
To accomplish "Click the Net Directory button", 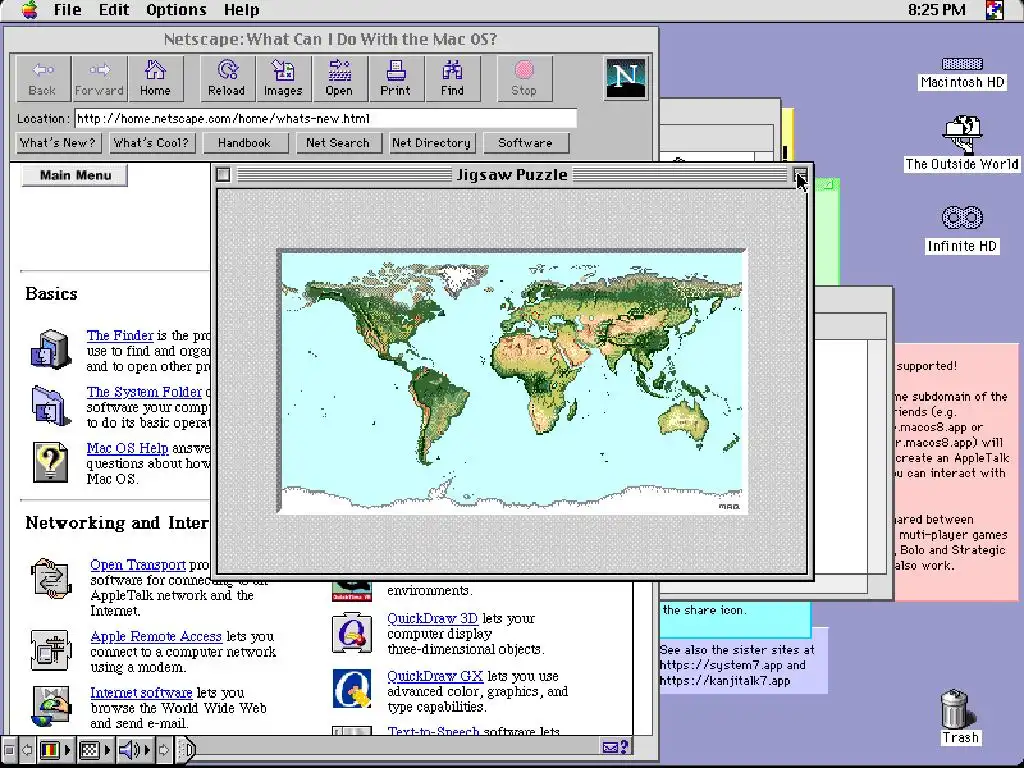I will [x=432, y=143].
